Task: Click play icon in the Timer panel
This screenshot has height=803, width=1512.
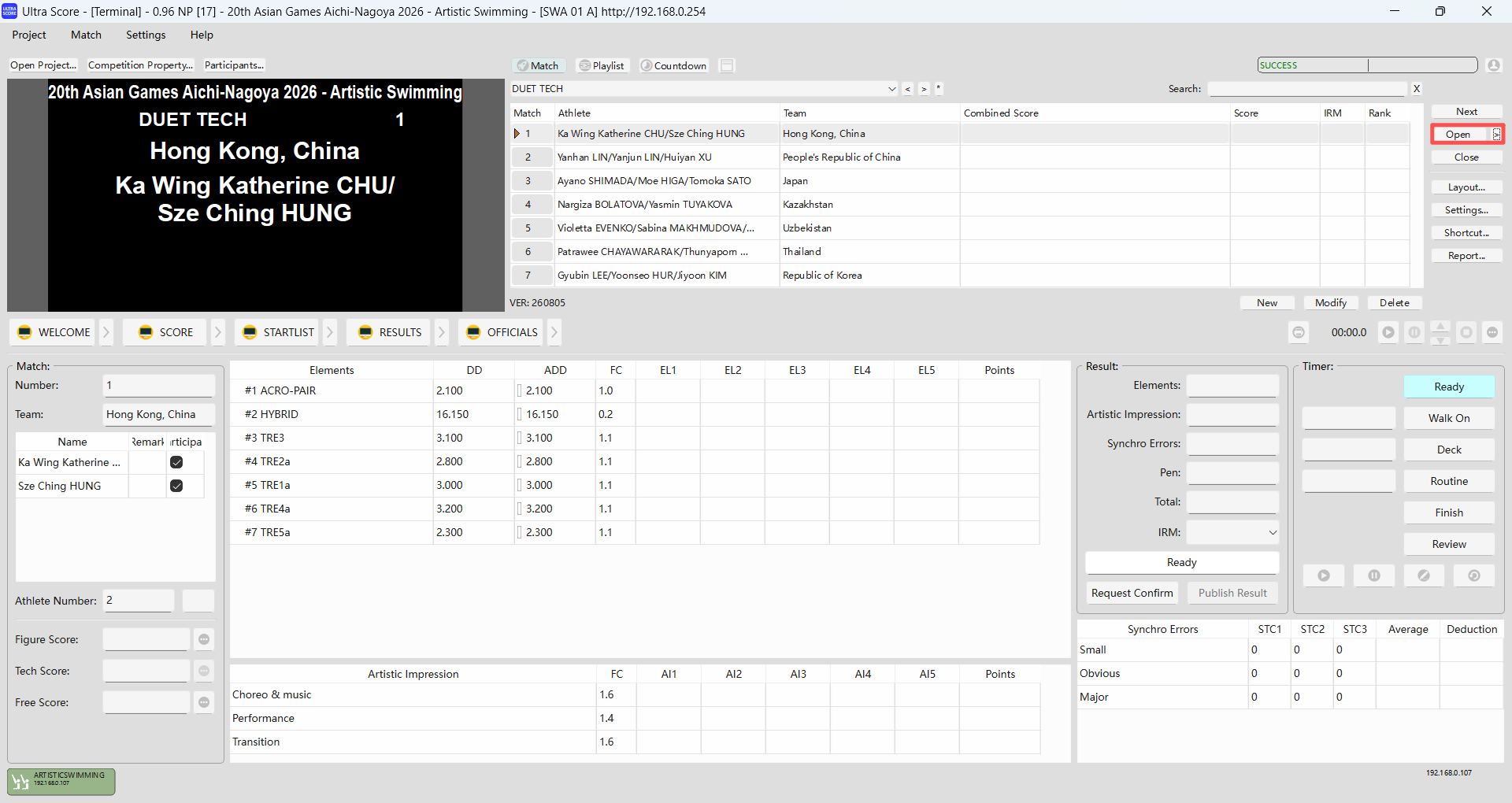Action: 1324,575
